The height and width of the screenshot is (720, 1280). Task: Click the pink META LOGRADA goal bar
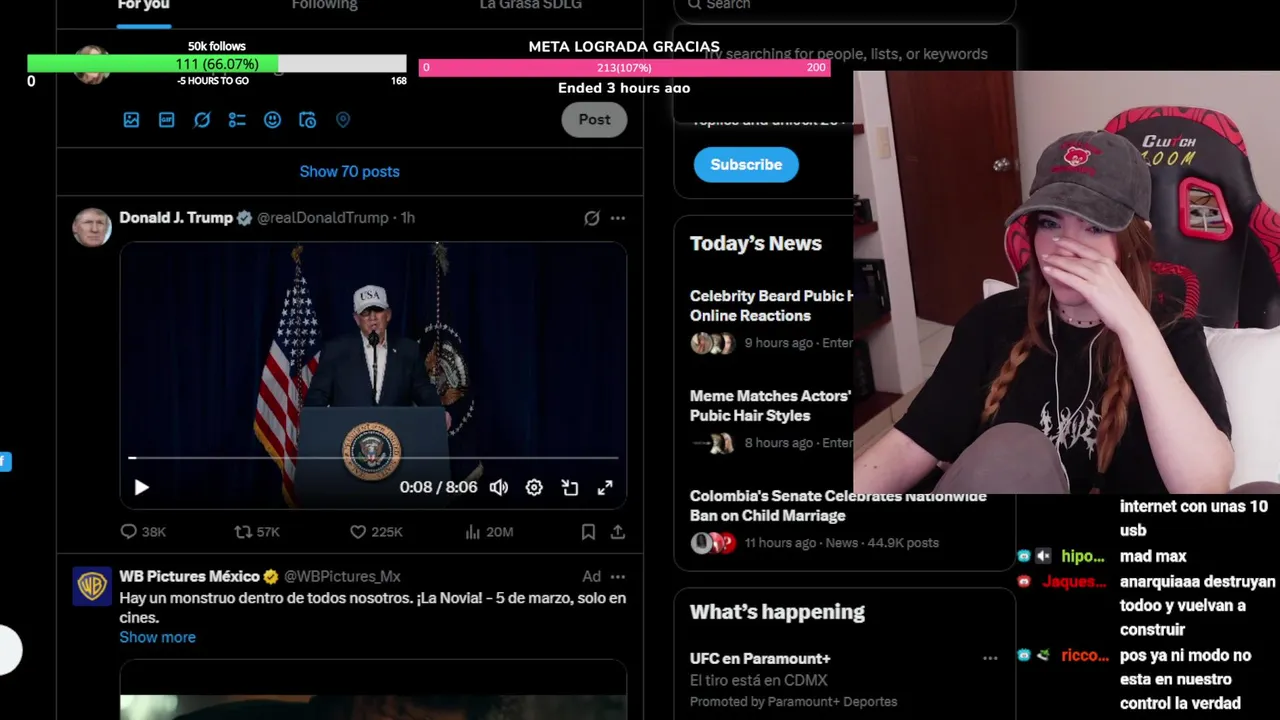[x=624, y=67]
